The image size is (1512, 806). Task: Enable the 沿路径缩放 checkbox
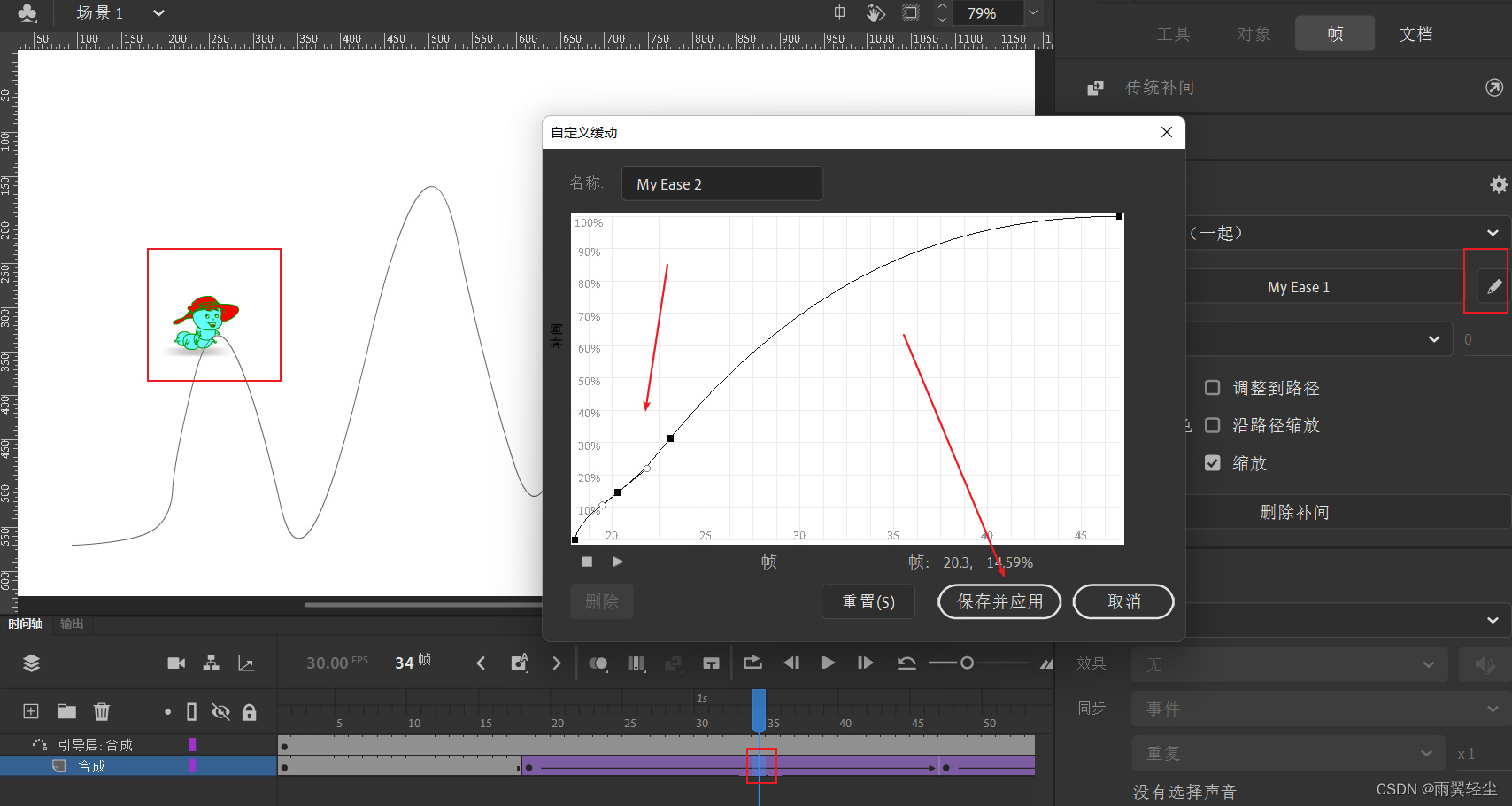1213,425
